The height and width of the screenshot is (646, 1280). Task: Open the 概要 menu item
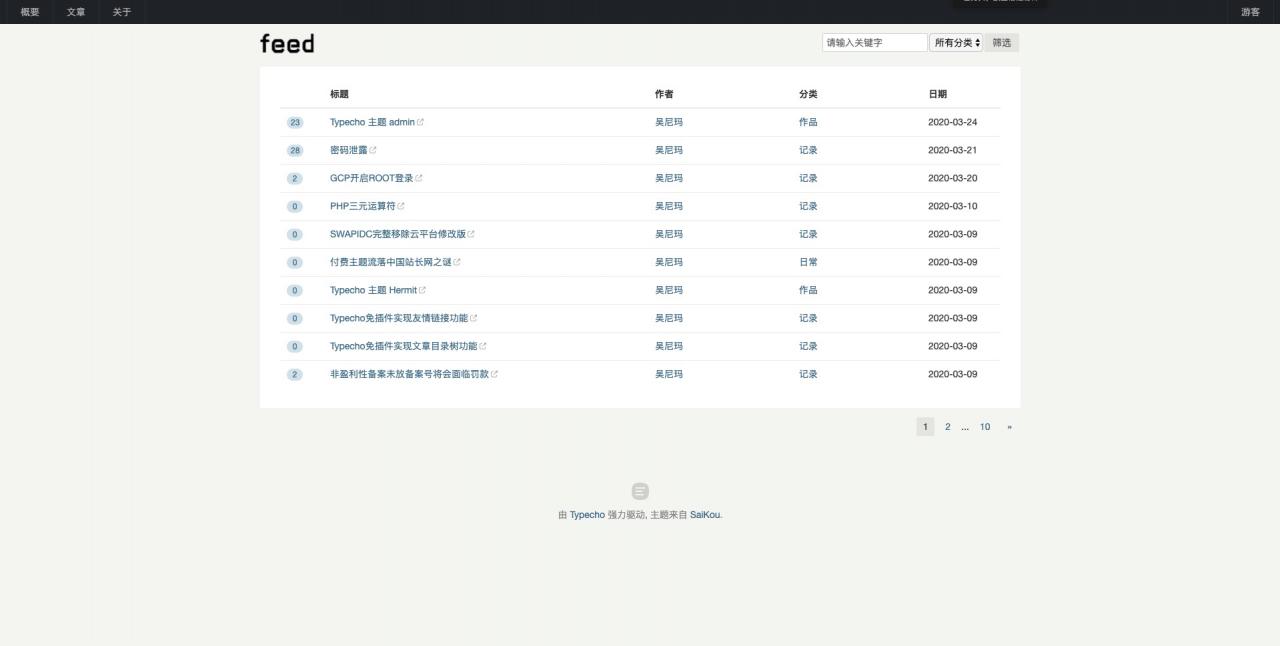point(30,12)
